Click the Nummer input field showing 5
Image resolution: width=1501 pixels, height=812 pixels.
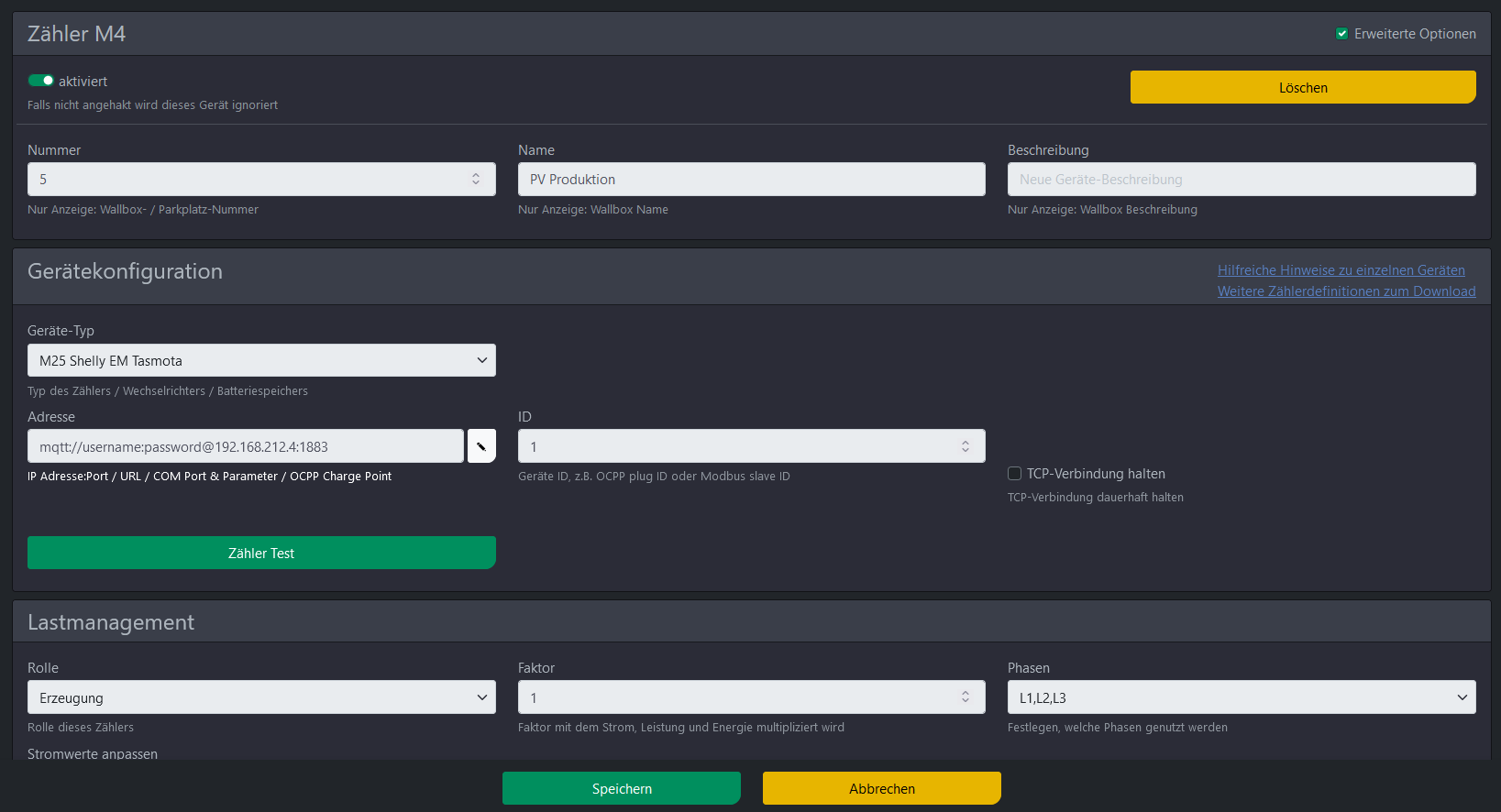(261, 179)
